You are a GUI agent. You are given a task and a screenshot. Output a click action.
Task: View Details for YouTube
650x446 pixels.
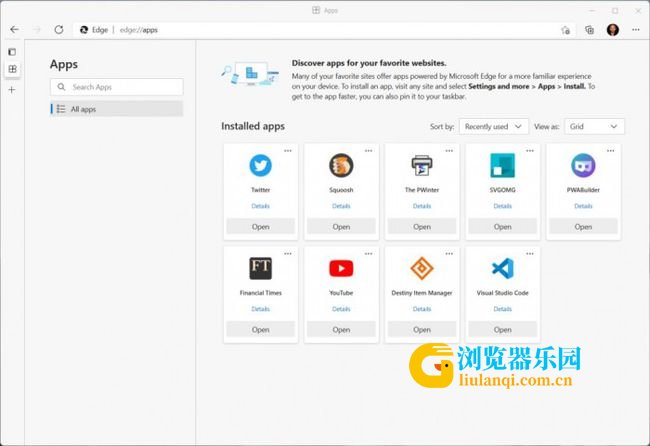[341, 309]
